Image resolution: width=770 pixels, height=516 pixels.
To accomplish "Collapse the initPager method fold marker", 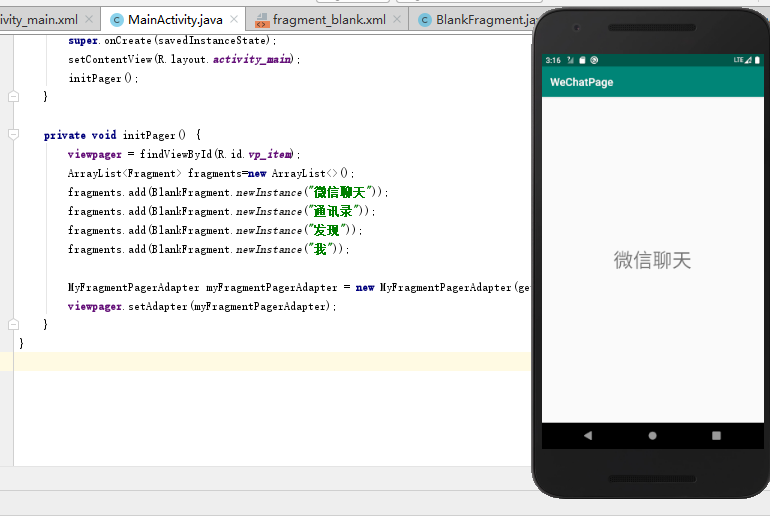I will click(x=14, y=134).
